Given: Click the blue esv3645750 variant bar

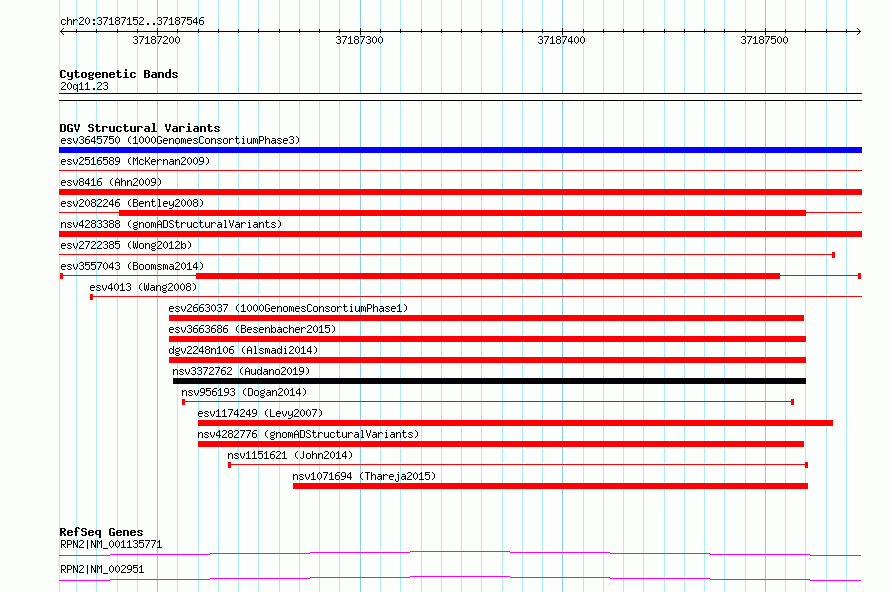Looking at the screenshot, I should [x=460, y=150].
